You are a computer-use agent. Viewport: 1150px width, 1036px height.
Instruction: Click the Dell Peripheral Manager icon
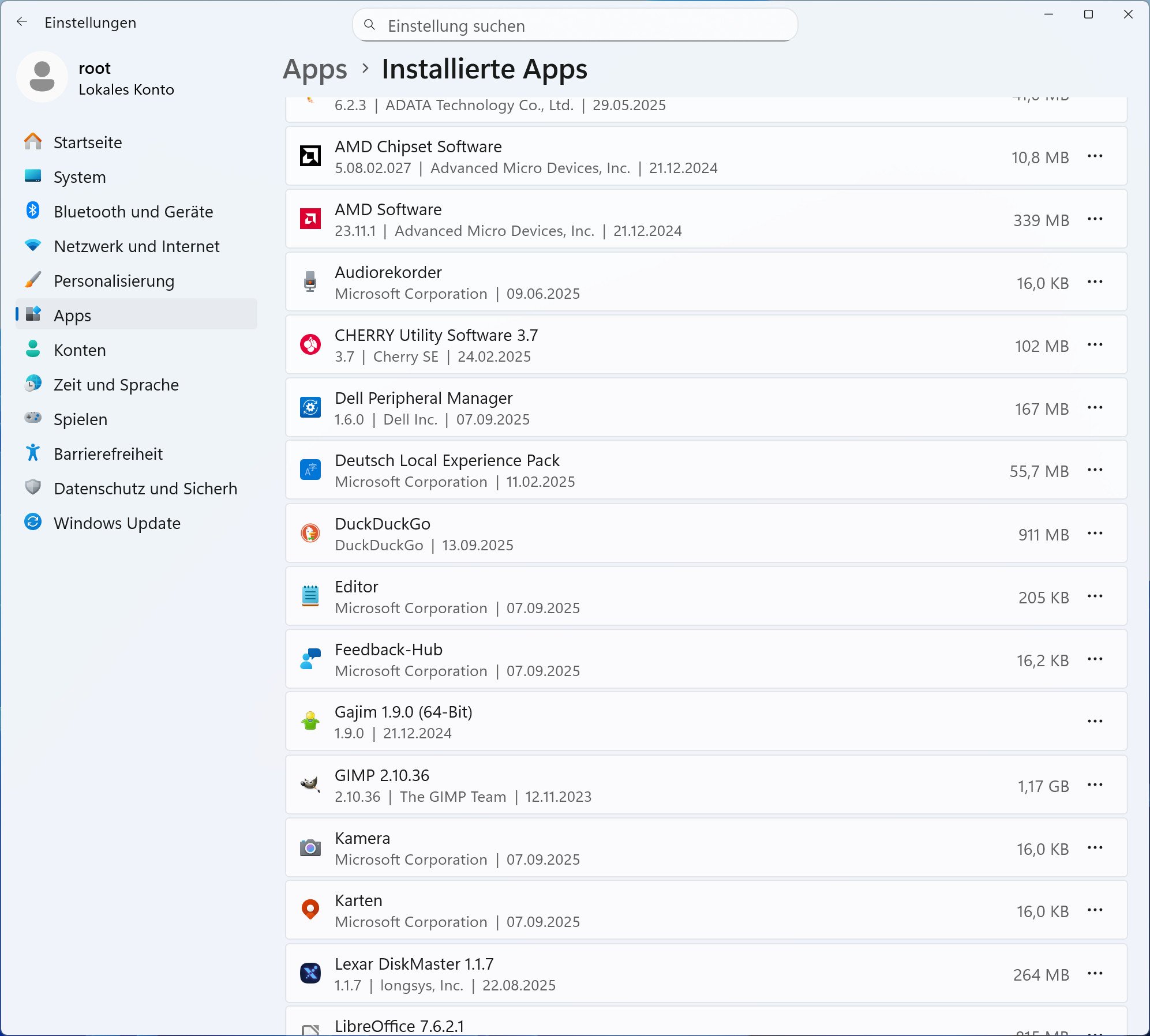pos(310,408)
